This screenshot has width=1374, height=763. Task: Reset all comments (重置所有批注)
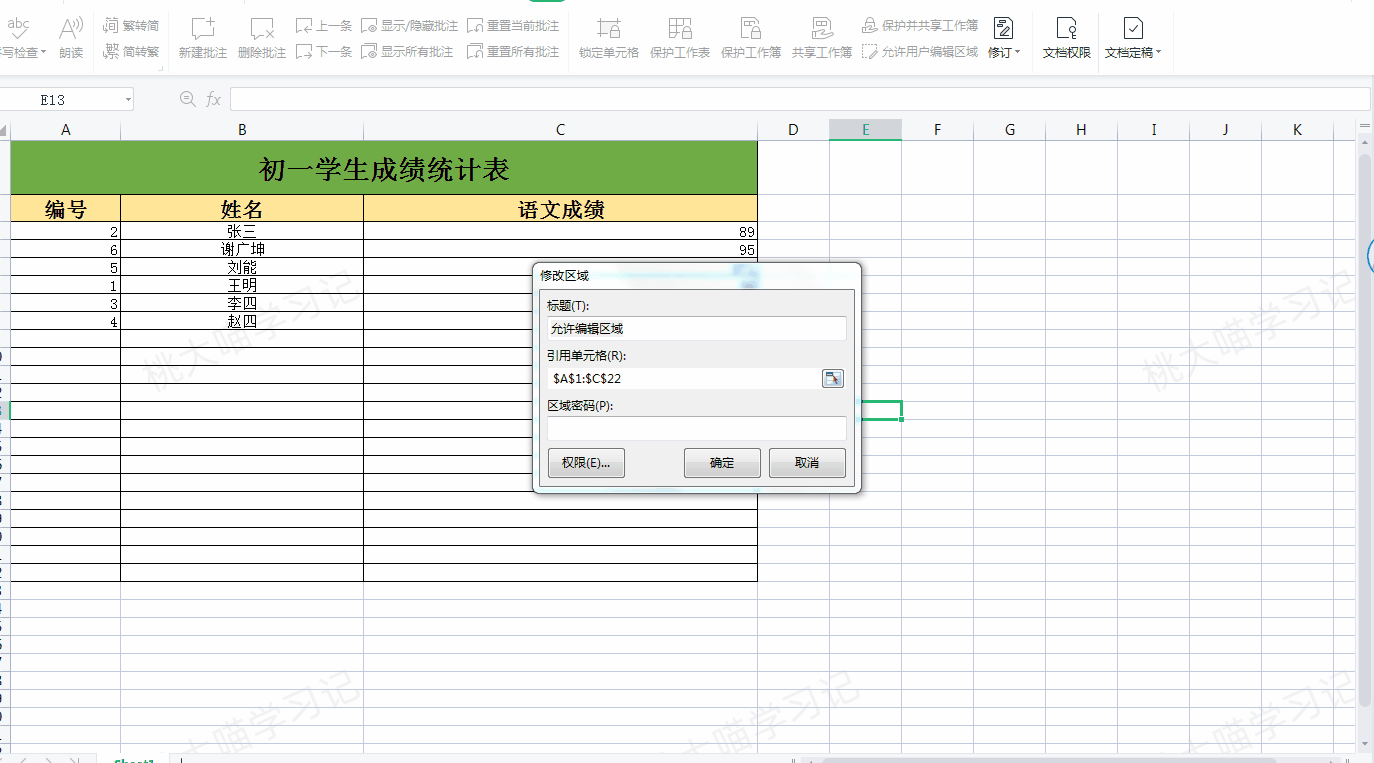(x=513, y=51)
